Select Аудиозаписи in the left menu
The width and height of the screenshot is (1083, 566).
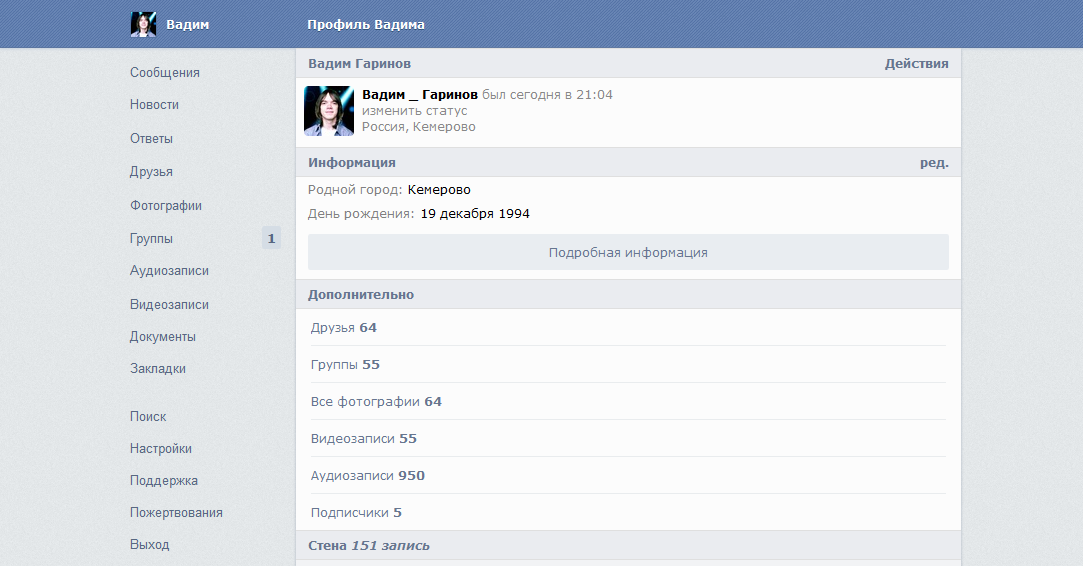(169, 270)
